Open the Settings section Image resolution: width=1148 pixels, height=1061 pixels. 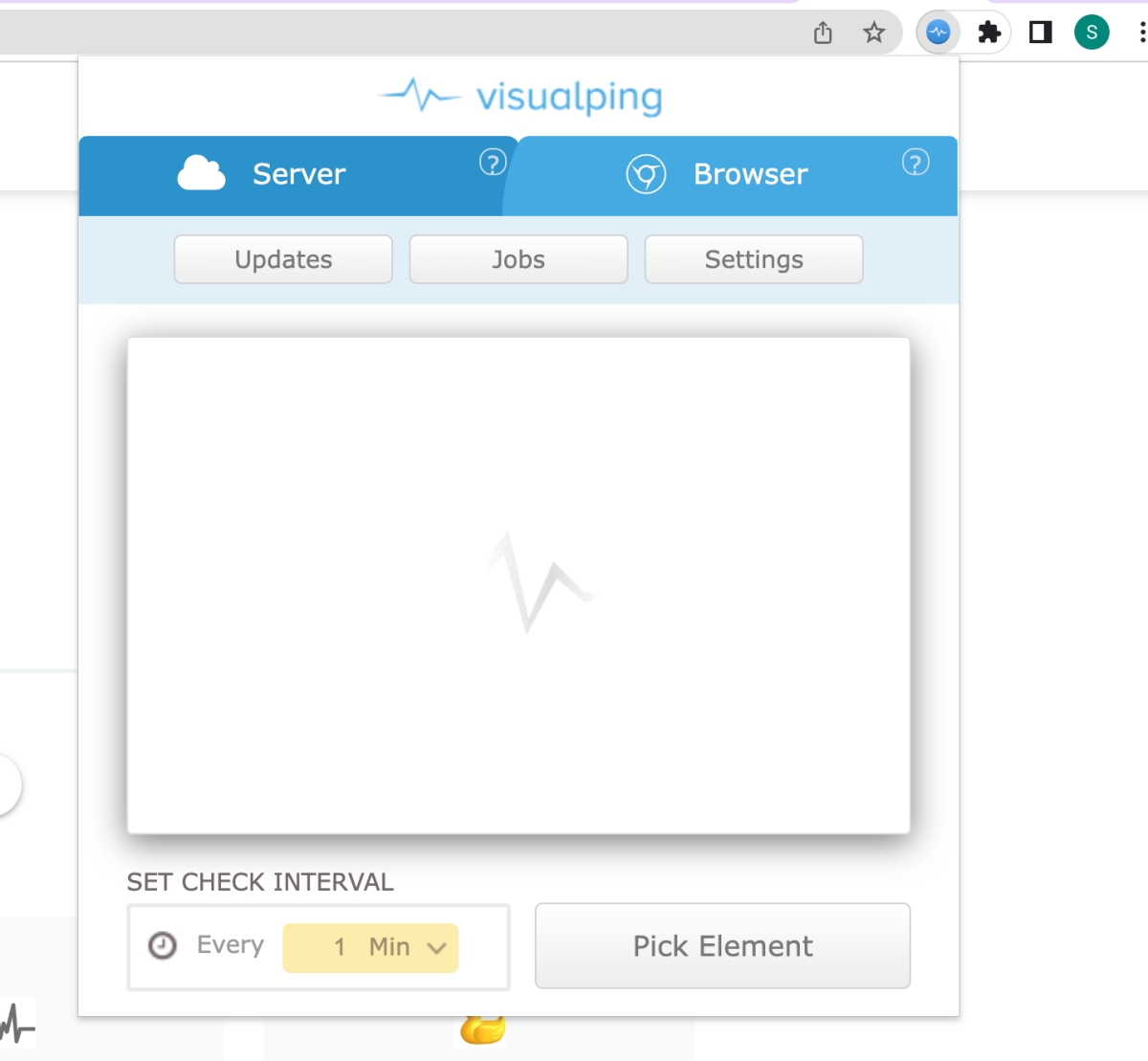pyautogui.click(x=754, y=259)
